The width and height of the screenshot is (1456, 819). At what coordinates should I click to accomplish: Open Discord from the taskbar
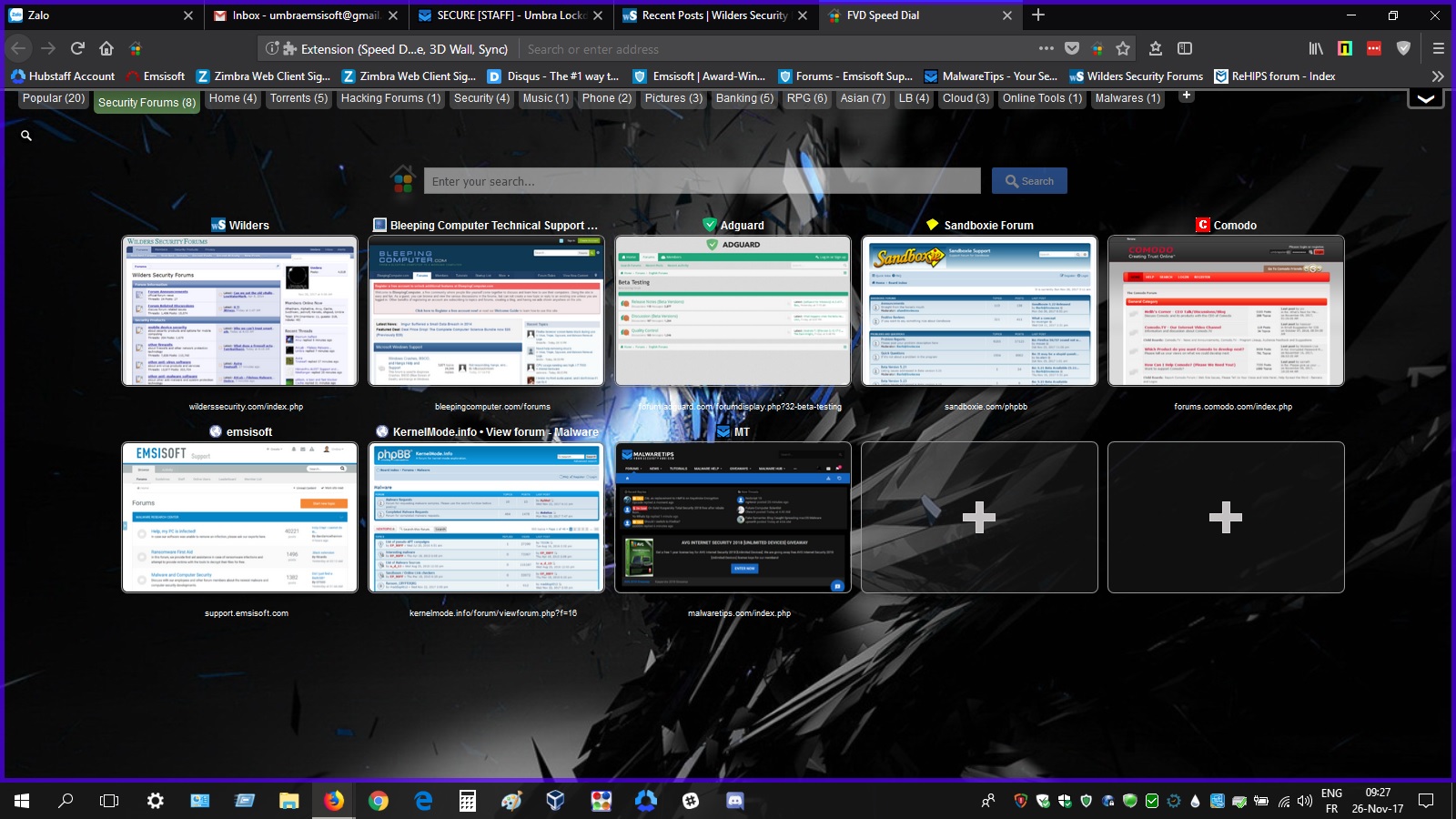[x=734, y=801]
